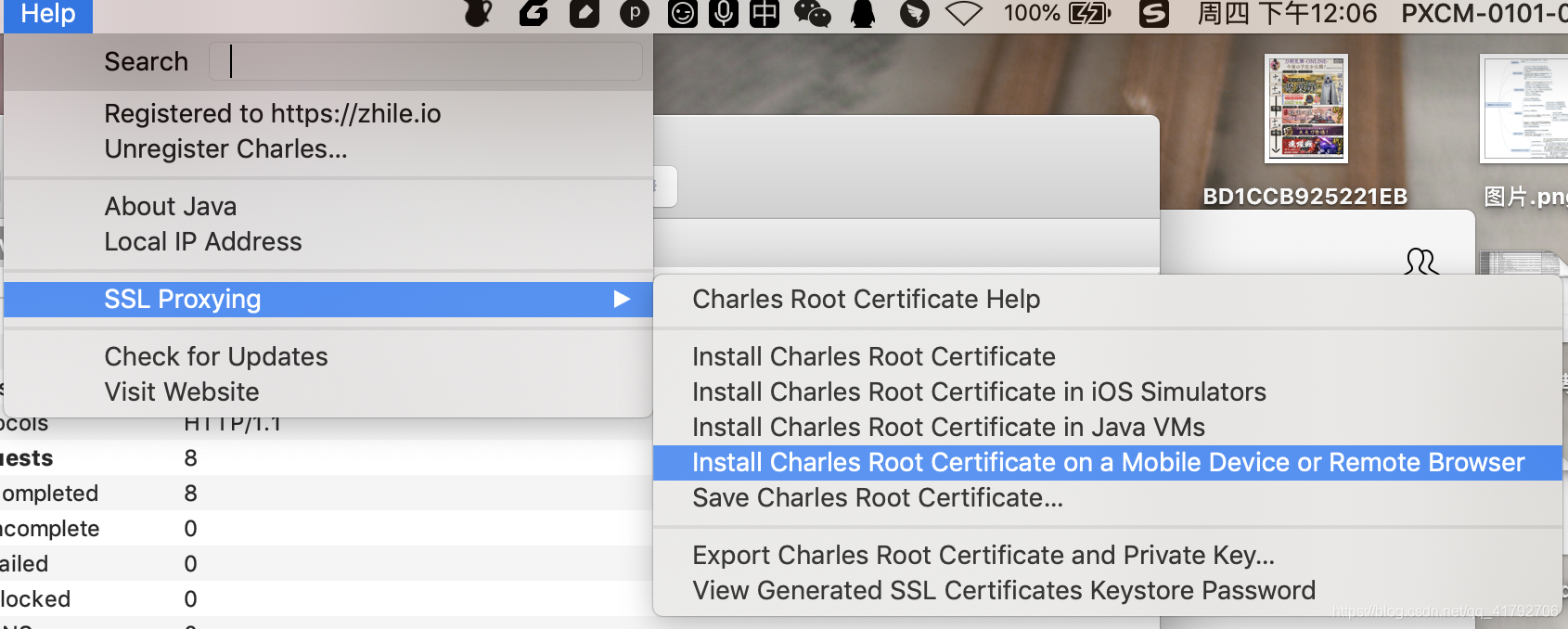The width and height of the screenshot is (1568, 629).
Task: Click the Blocked row value 0
Action: tap(190, 599)
